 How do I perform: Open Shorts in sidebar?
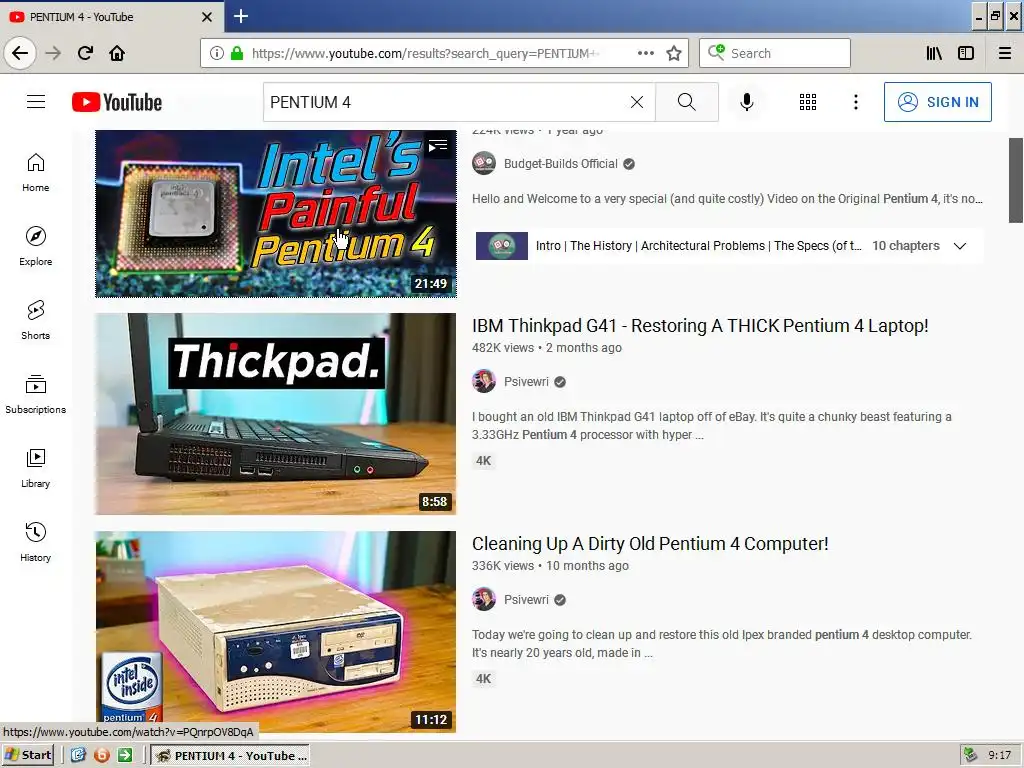[36, 320]
